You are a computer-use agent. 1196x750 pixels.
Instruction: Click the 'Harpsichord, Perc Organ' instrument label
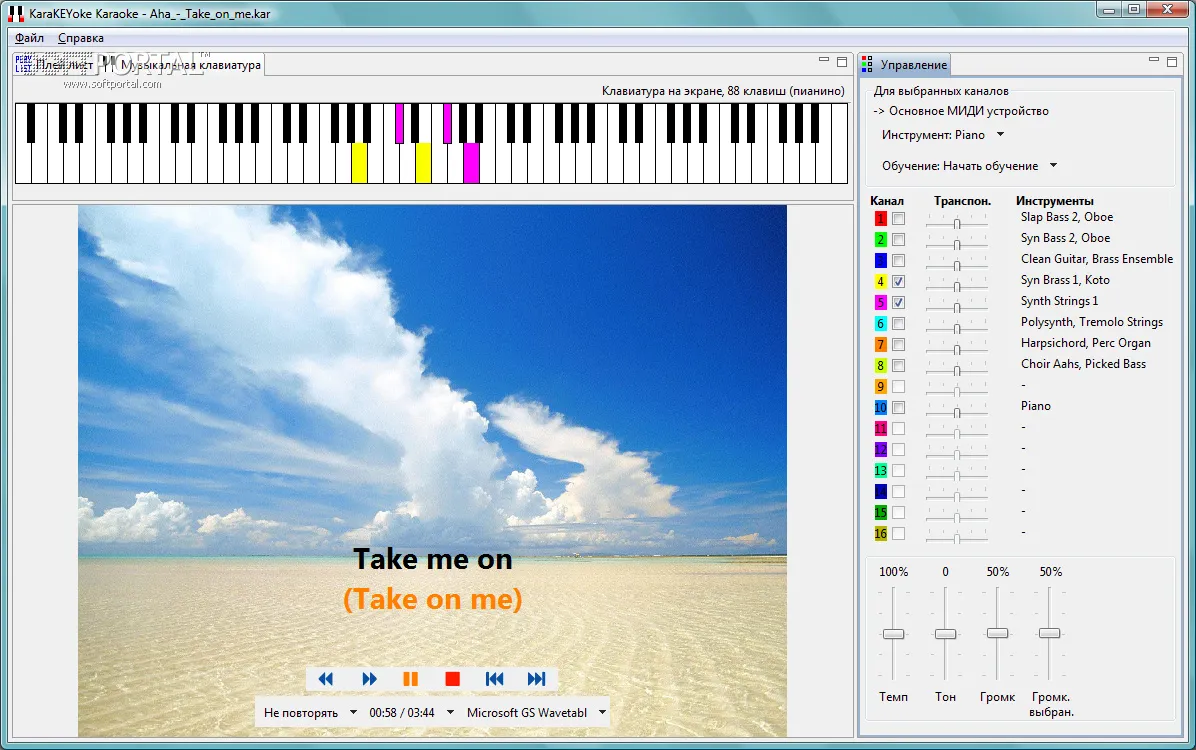[x=1085, y=343]
